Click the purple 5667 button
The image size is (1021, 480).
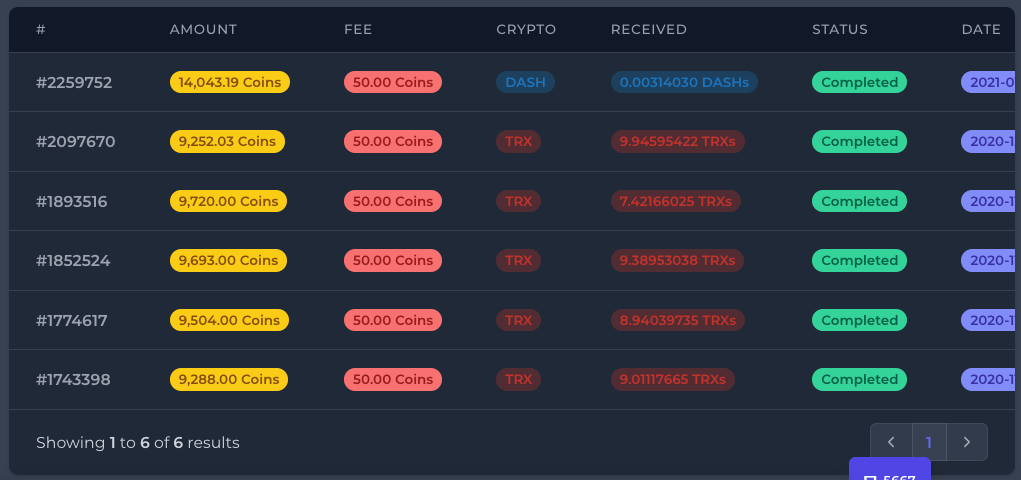click(x=889, y=472)
